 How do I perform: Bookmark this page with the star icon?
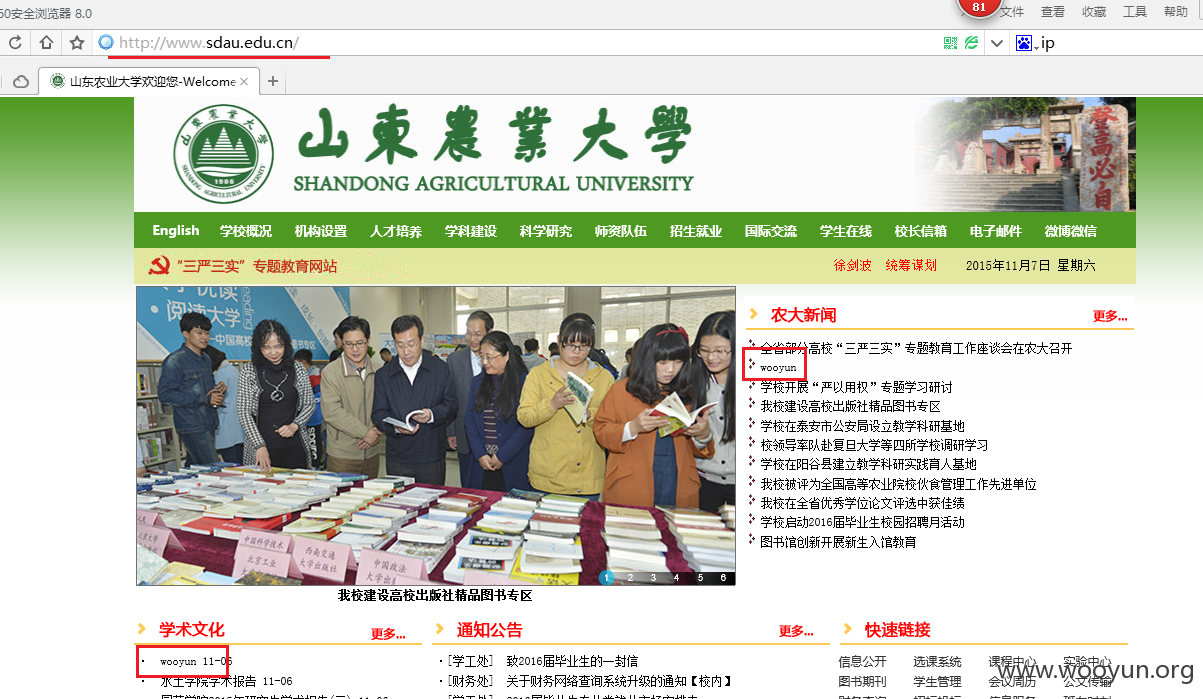coord(76,43)
